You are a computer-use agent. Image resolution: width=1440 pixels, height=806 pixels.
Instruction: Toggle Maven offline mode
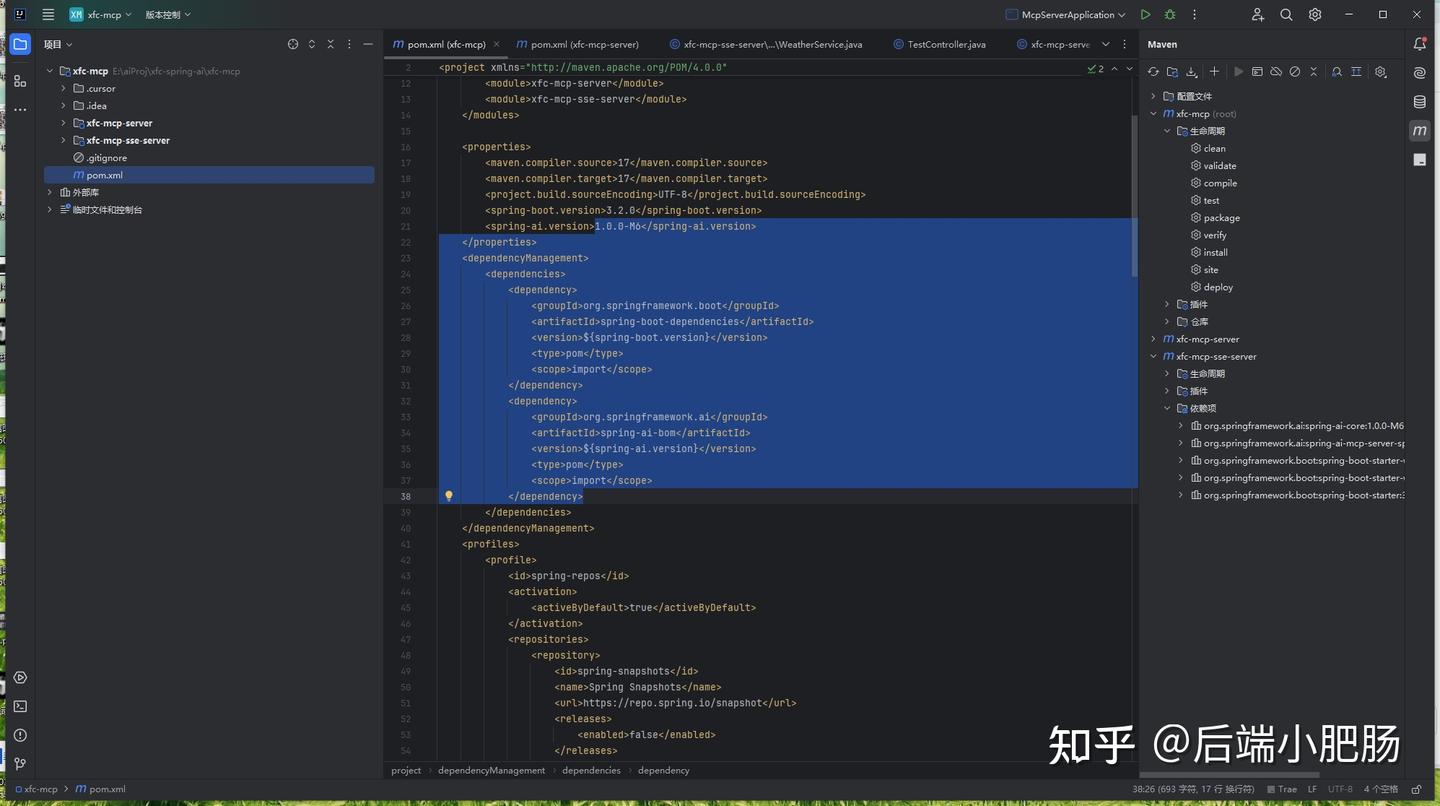click(x=1276, y=71)
